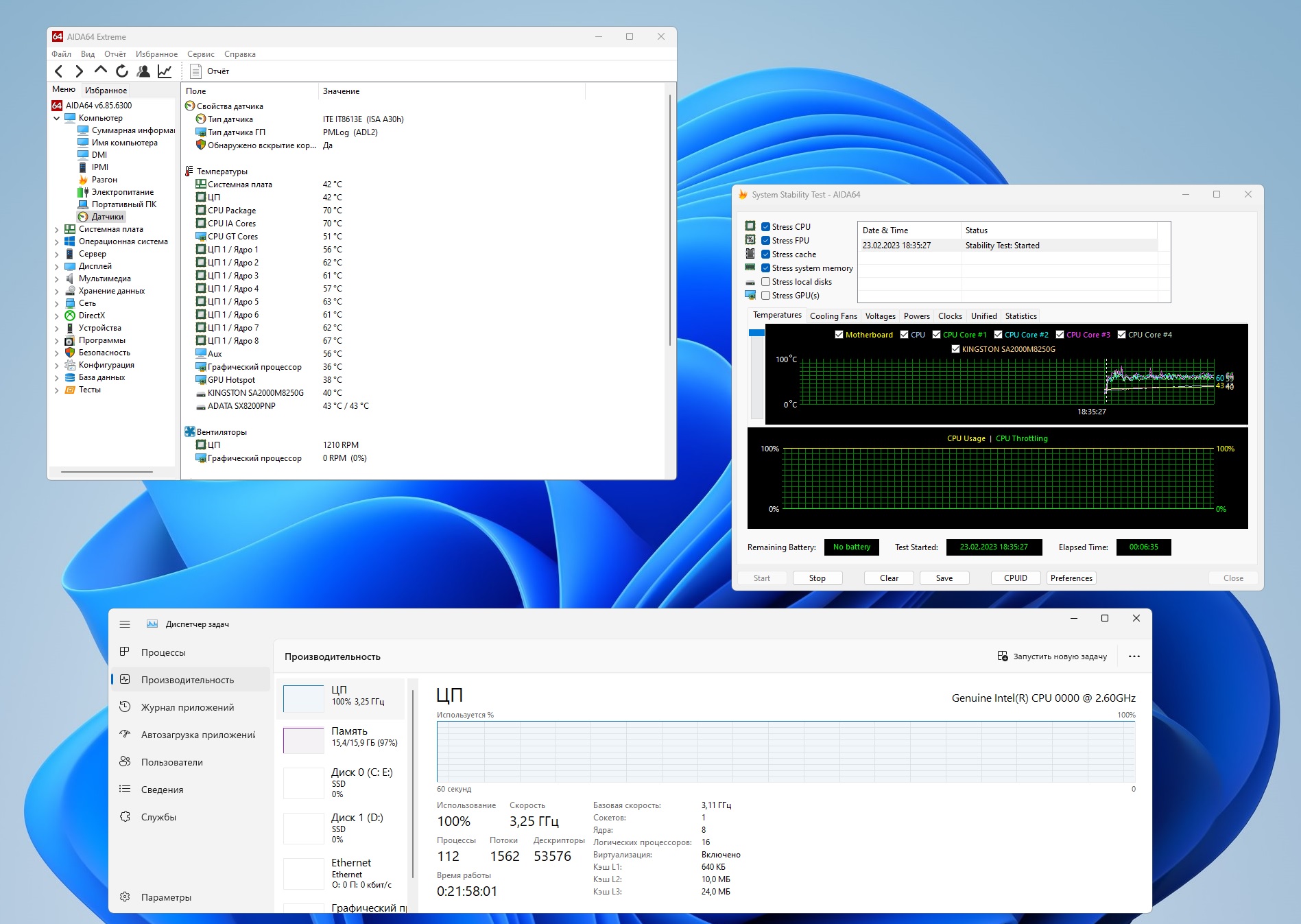Enable Stress GPU(s) checkbox

tap(765, 296)
